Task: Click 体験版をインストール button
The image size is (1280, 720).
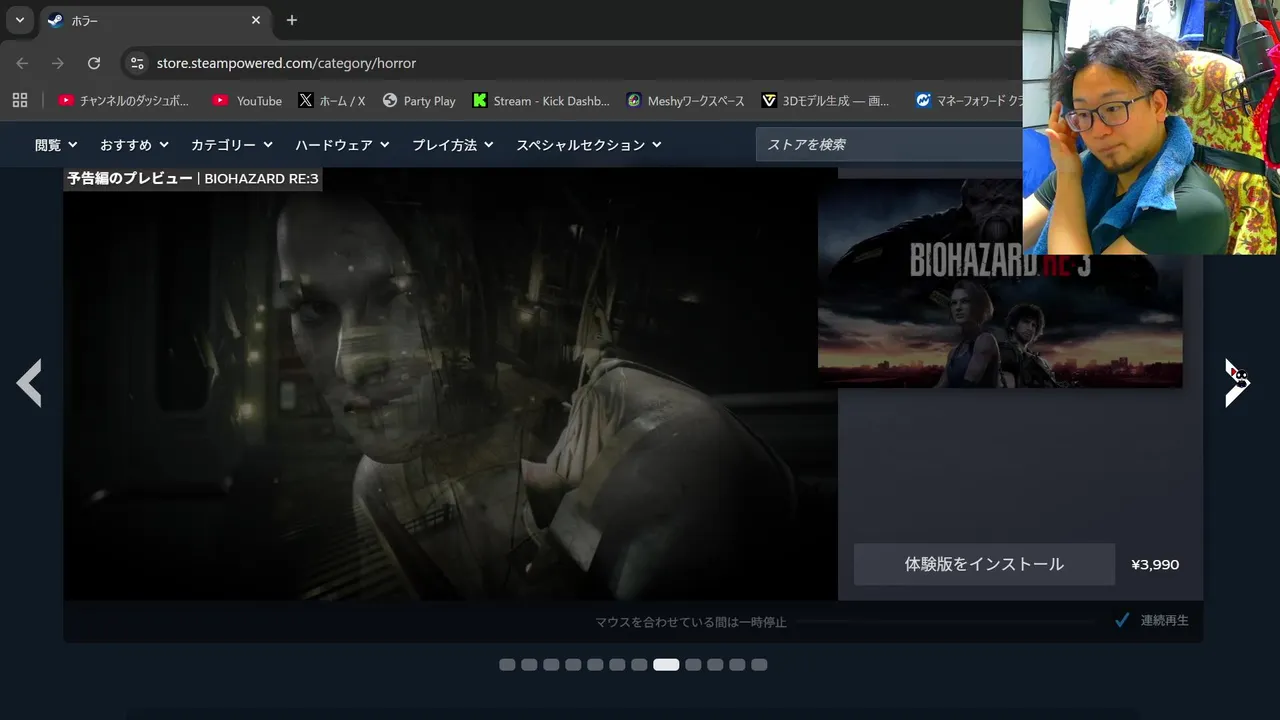Action: (984, 564)
